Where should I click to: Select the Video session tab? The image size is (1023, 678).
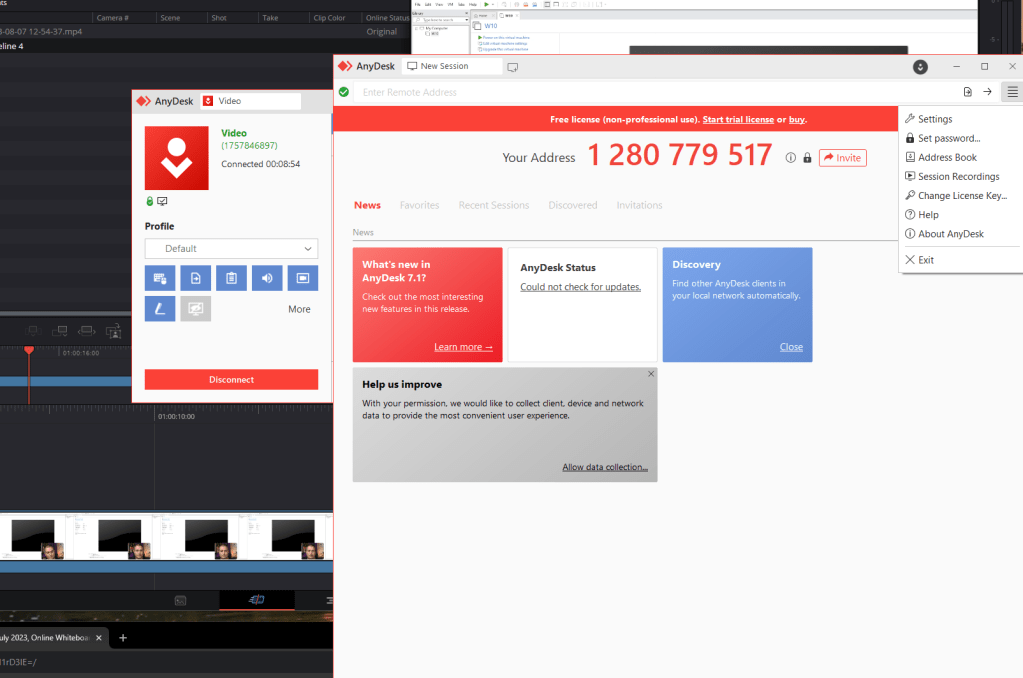click(251, 101)
